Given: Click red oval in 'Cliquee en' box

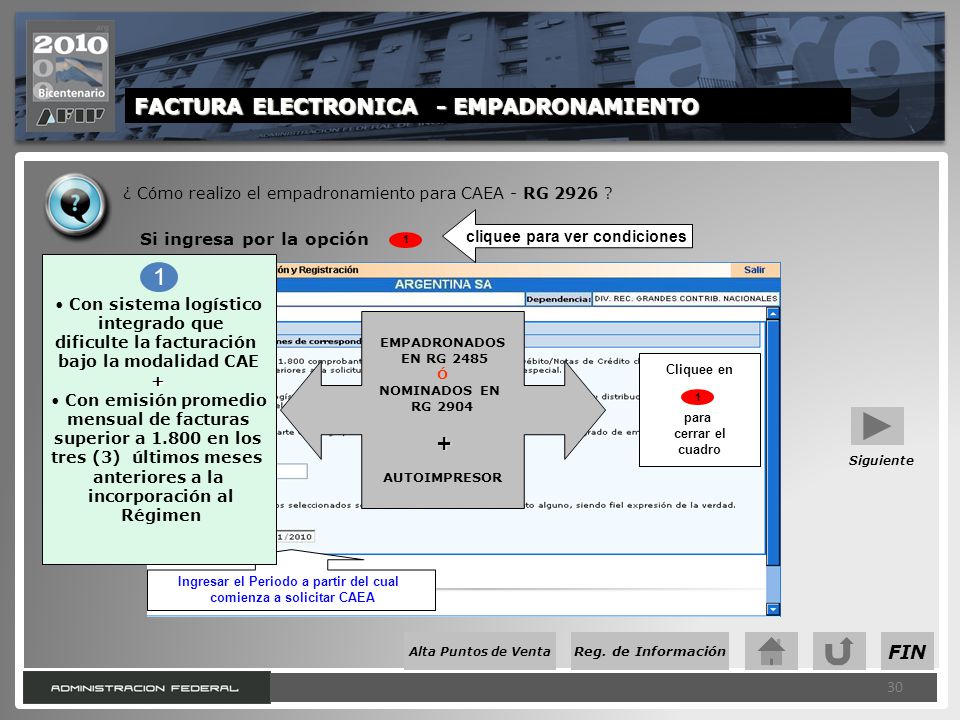Looking at the screenshot, I should (697, 397).
